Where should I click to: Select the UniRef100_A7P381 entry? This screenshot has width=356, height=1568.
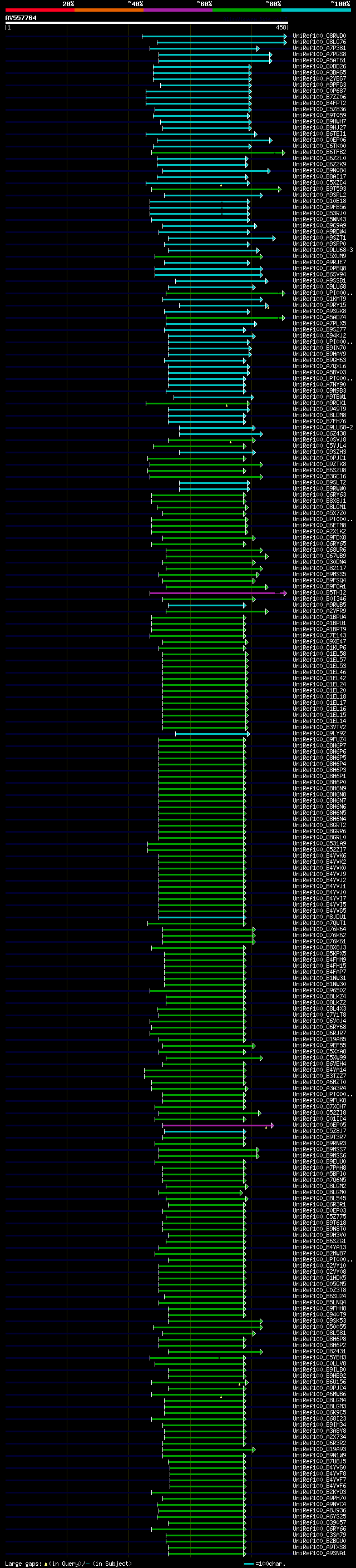coord(319,49)
